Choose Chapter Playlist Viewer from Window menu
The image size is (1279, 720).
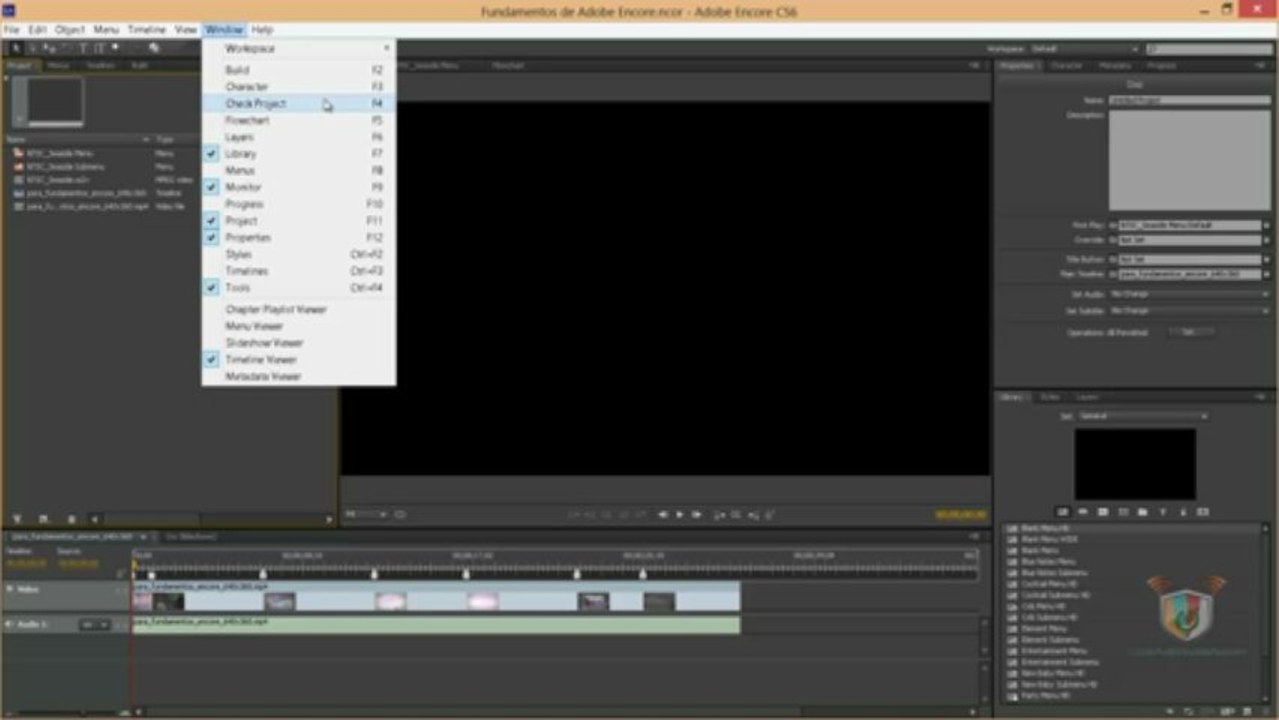pyautogui.click(x=298, y=310)
